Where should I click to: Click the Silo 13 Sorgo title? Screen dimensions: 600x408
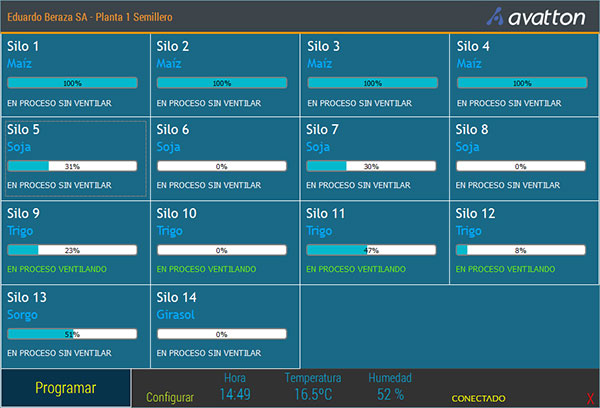tap(27, 296)
